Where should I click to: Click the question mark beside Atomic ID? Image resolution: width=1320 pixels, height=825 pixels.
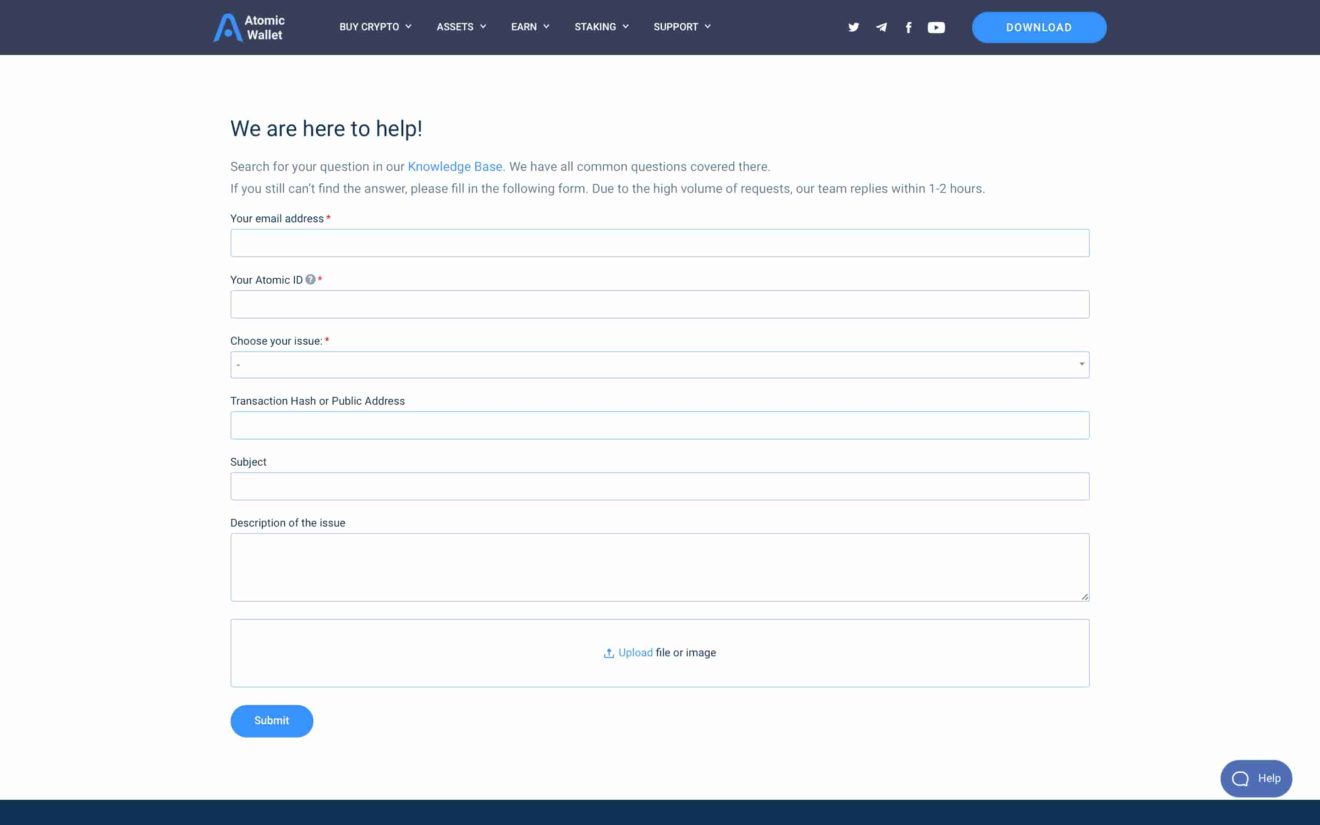pos(309,280)
